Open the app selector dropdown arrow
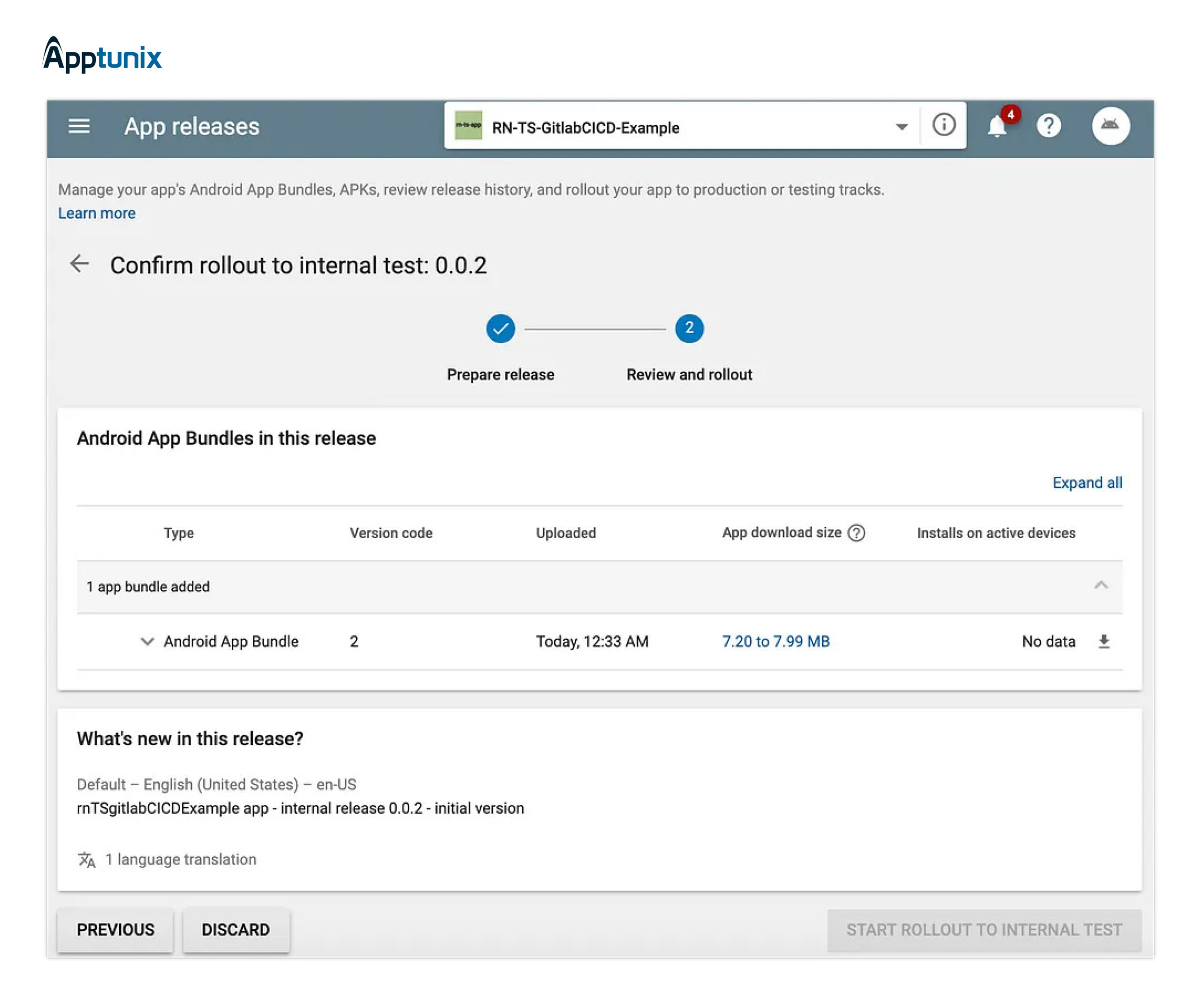Viewport: 1201px width, 1008px height. pyautogui.click(x=901, y=127)
